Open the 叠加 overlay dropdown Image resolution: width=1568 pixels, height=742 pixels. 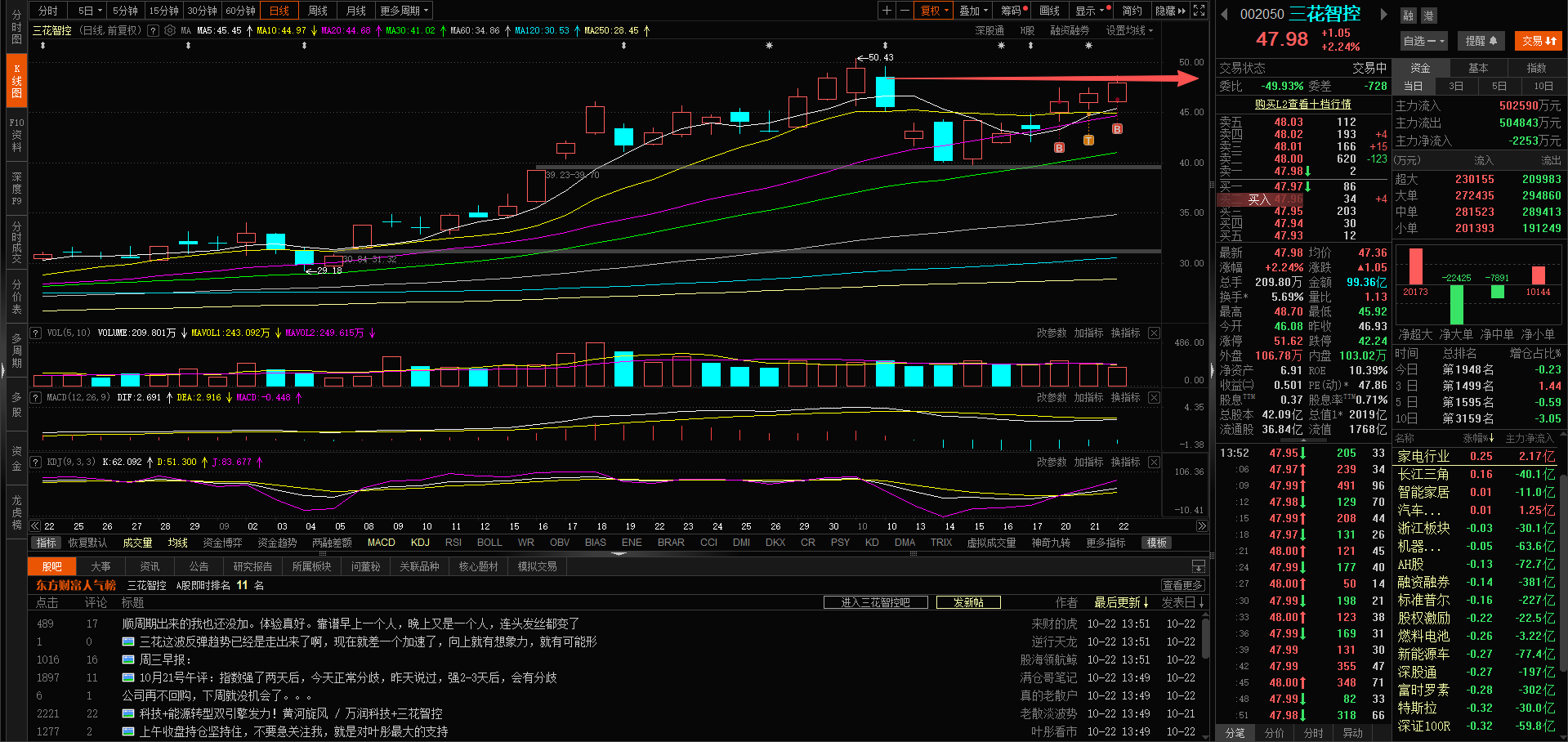click(973, 11)
